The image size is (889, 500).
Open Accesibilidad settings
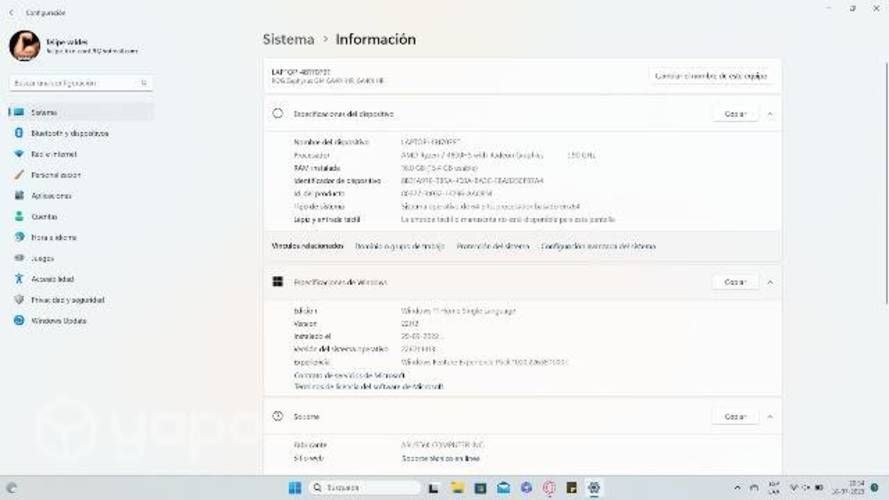pos(81,279)
